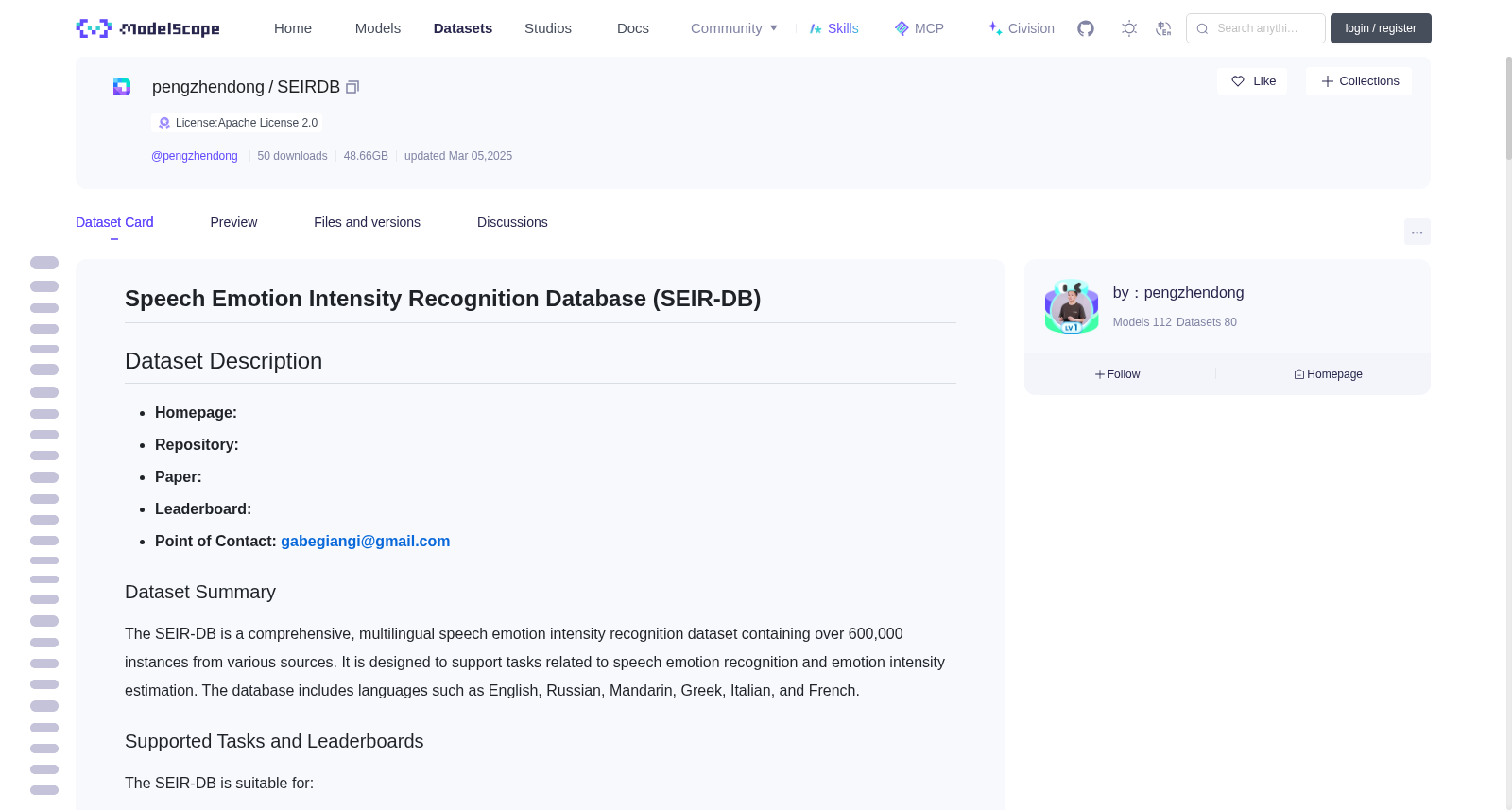Image resolution: width=1512 pixels, height=810 pixels.
Task: Click the author's 'Datasets 80' count
Action: click(x=1207, y=322)
